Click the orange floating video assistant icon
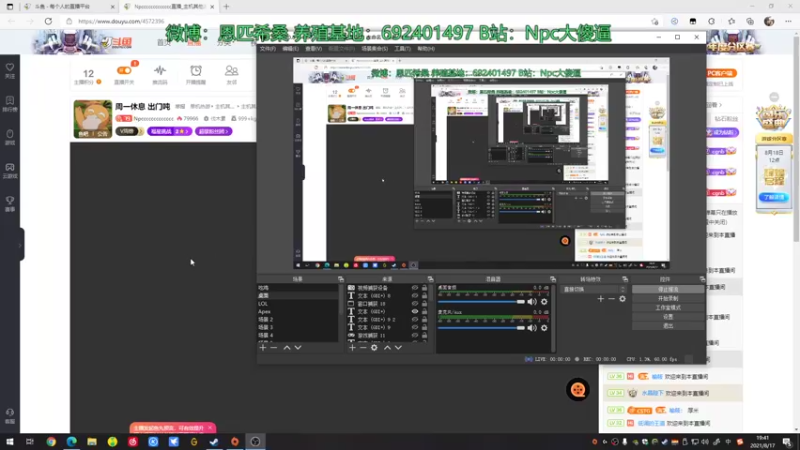Viewport: 800px width, 450px height. click(x=578, y=390)
